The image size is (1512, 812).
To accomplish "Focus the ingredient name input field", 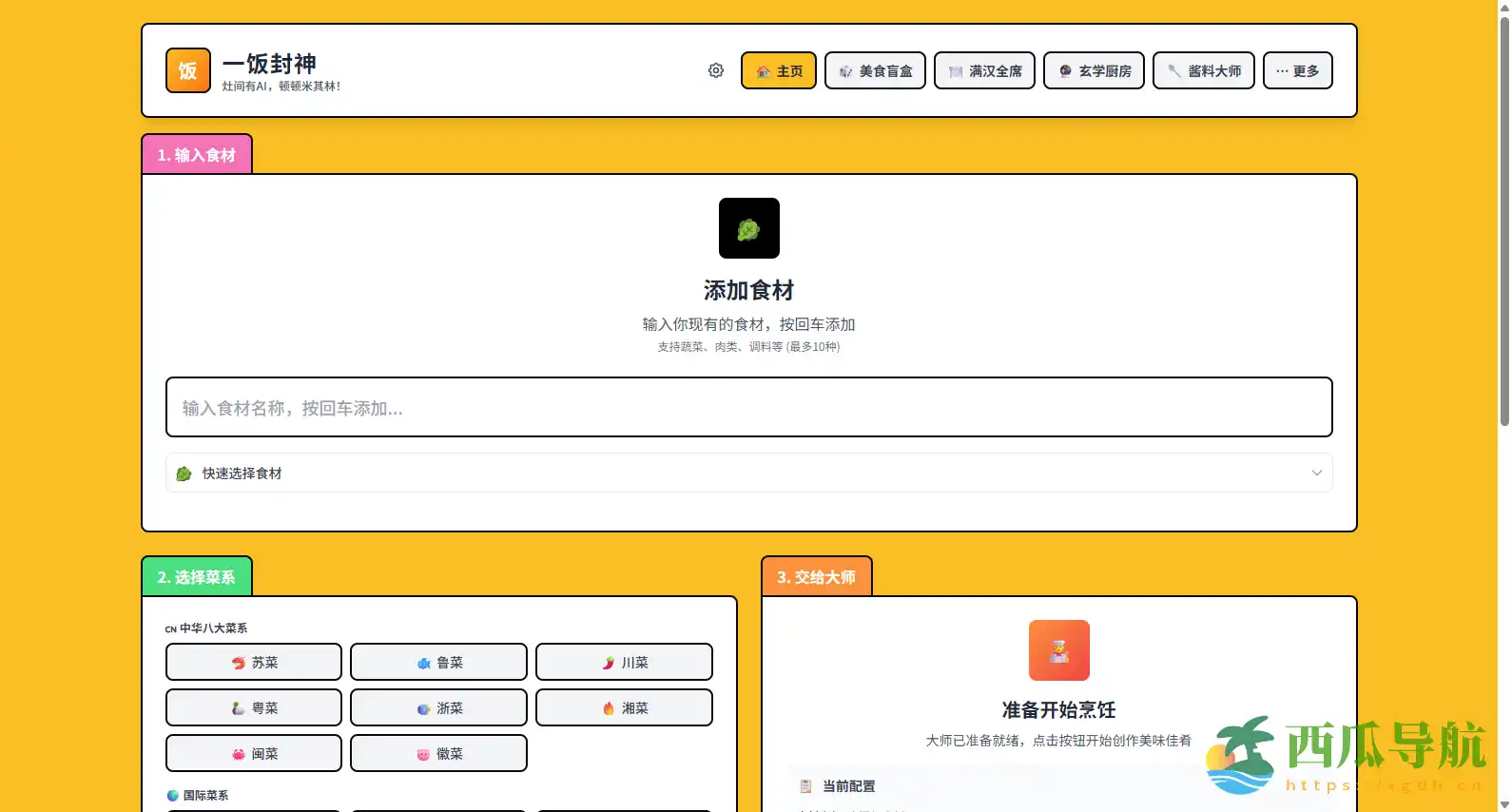I will click(x=748, y=408).
